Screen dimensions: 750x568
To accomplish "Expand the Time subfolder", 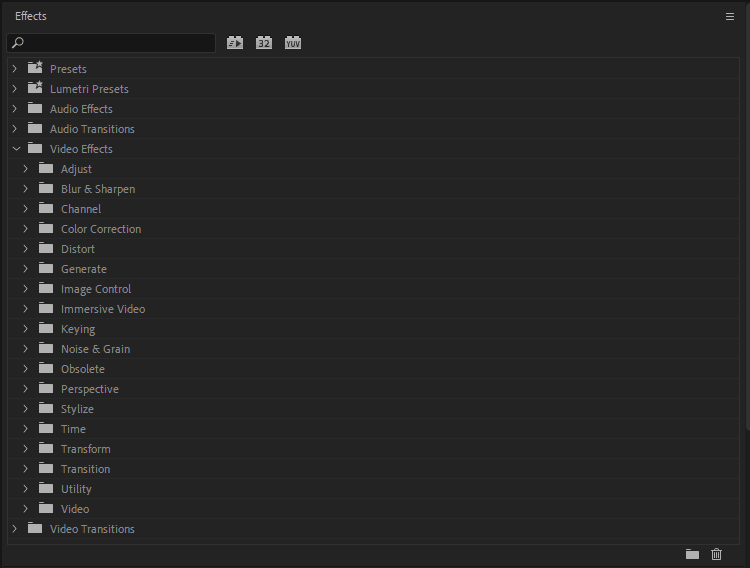I will coord(25,429).
